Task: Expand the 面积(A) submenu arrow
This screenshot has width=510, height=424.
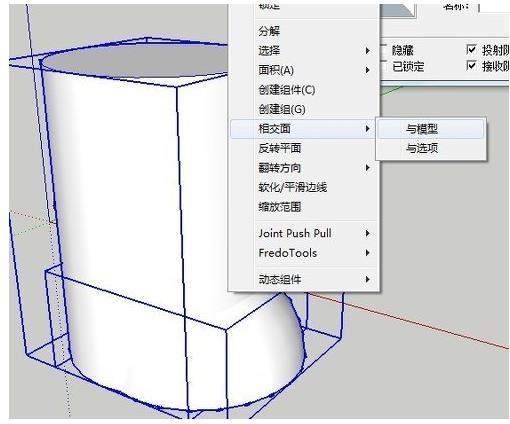Action: click(367, 70)
